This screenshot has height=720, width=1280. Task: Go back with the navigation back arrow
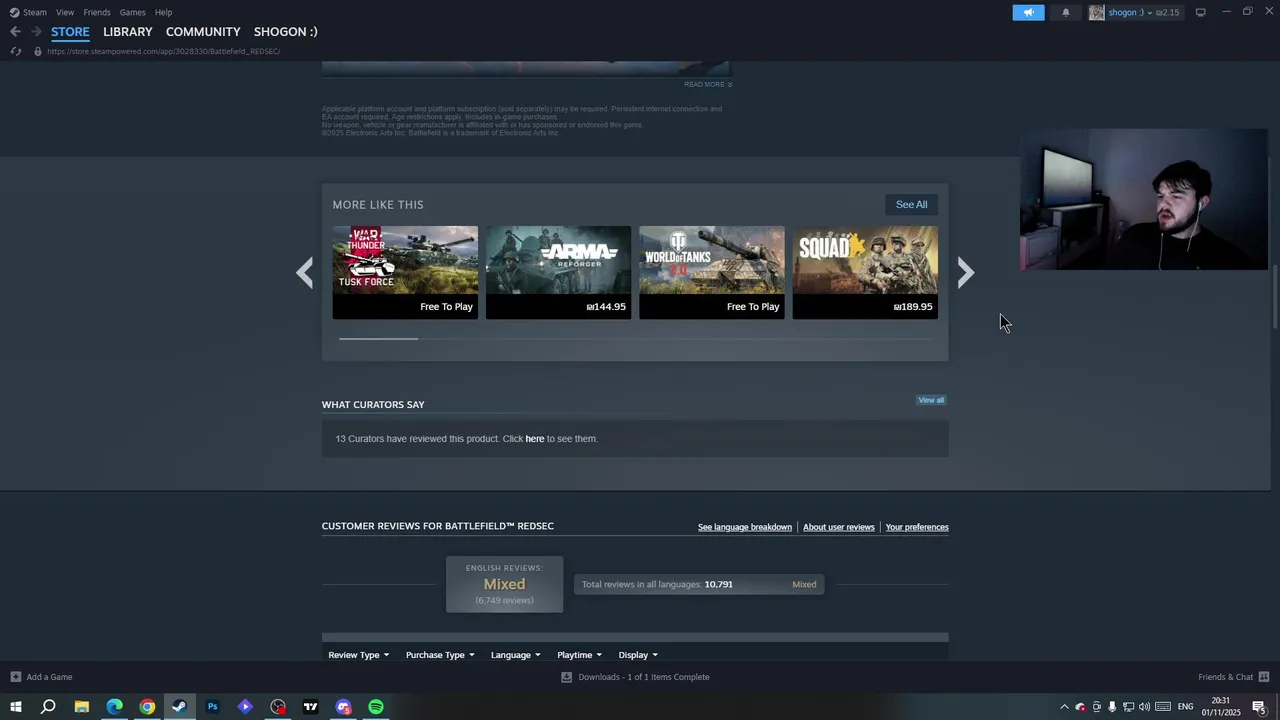coord(15,32)
